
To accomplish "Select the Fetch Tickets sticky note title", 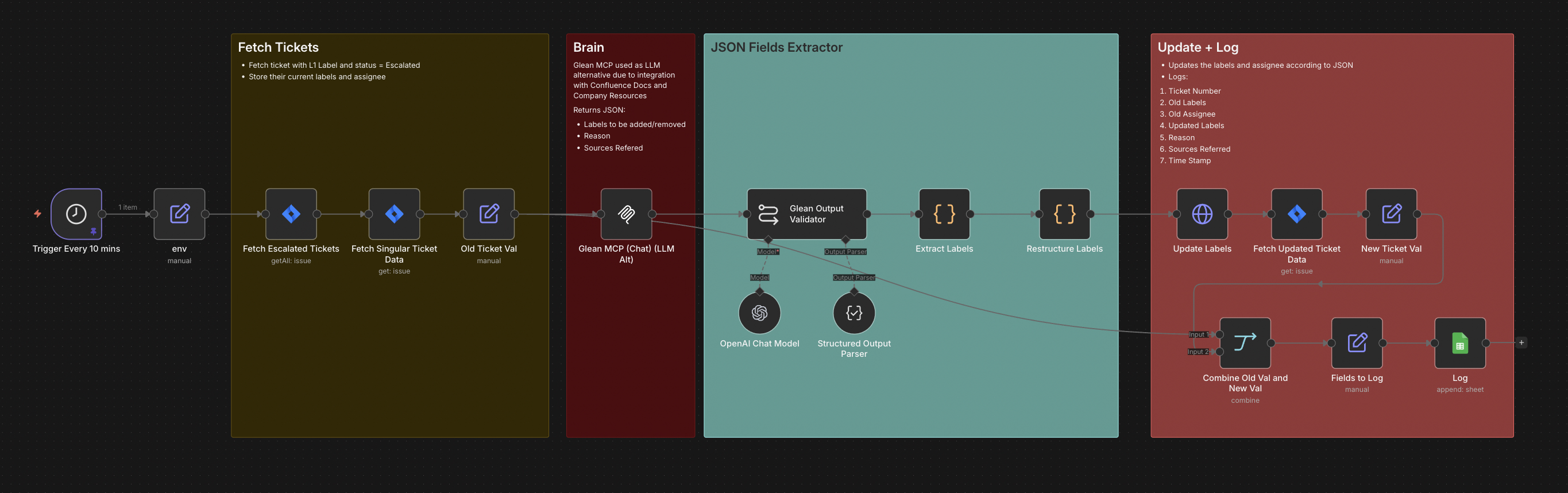I will pyautogui.click(x=278, y=48).
